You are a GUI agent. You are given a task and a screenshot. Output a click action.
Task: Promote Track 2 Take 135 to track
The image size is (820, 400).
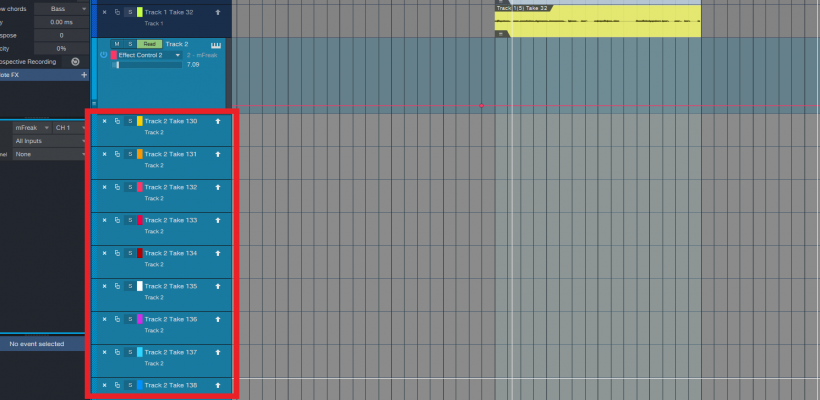pyautogui.click(x=218, y=286)
